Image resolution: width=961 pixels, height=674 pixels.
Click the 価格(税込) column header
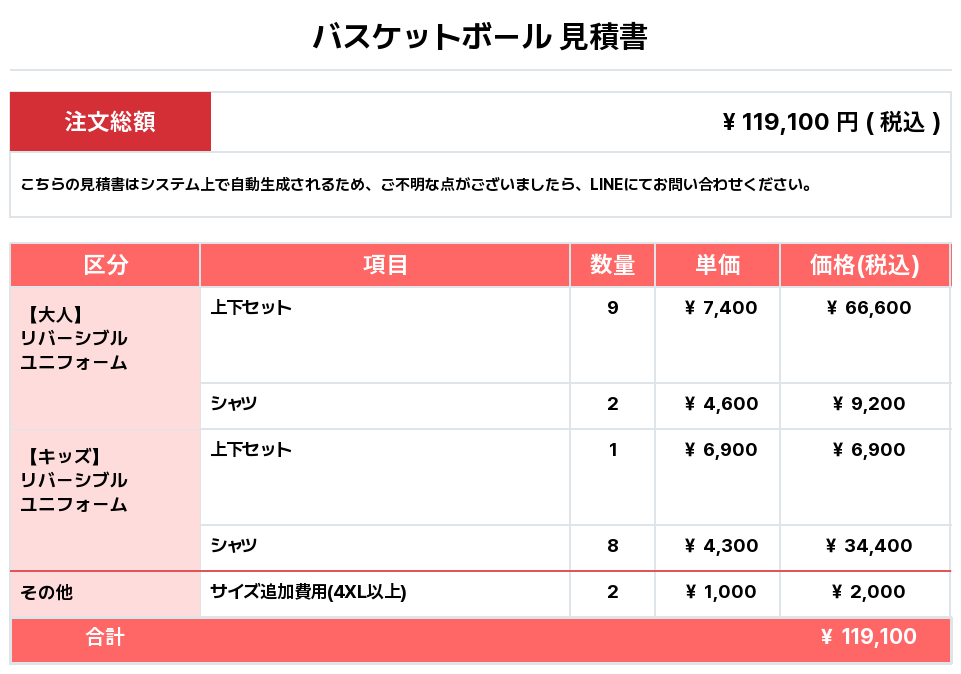point(865,265)
